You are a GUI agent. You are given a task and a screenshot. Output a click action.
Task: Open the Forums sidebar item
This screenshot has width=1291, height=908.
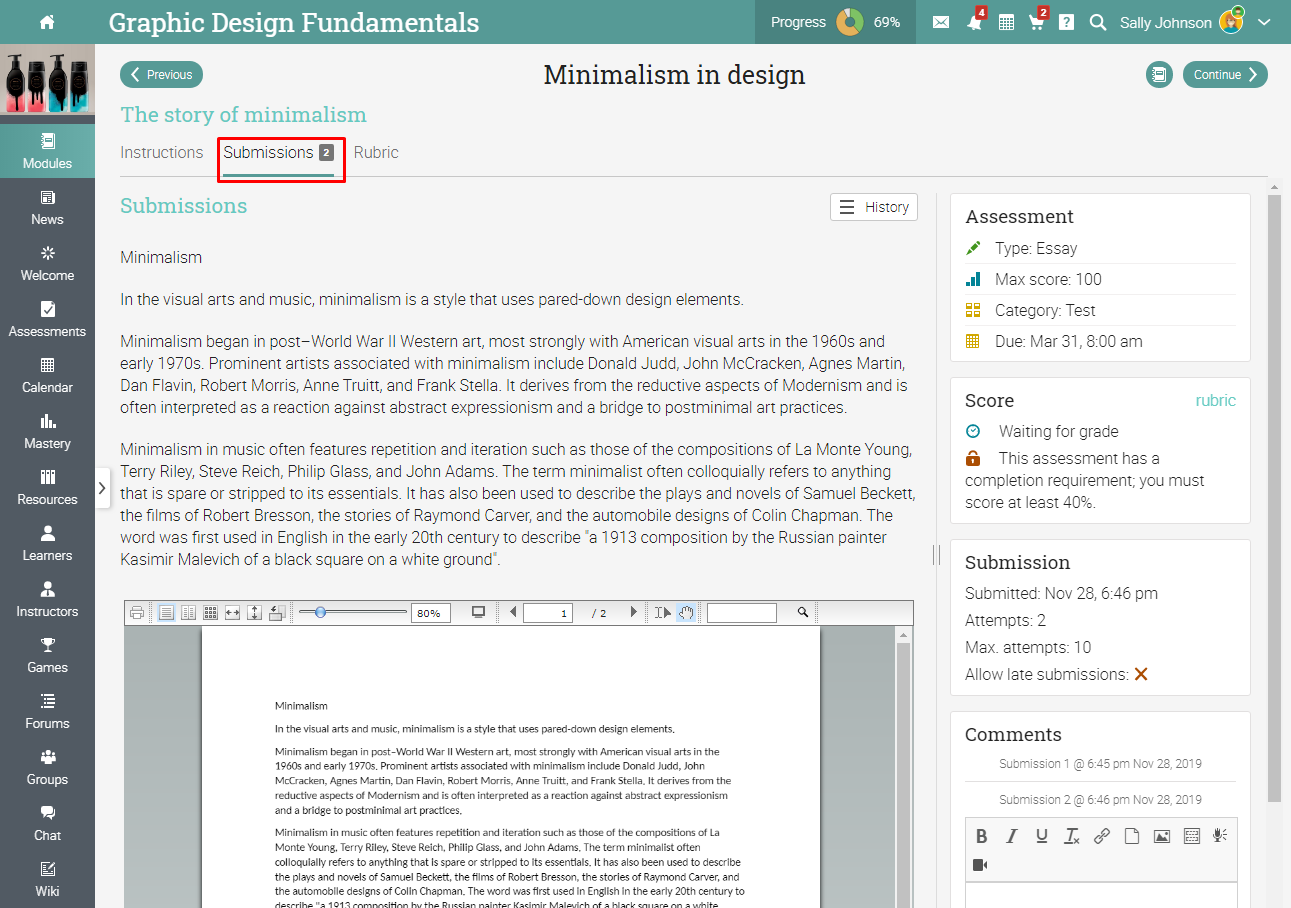47,711
